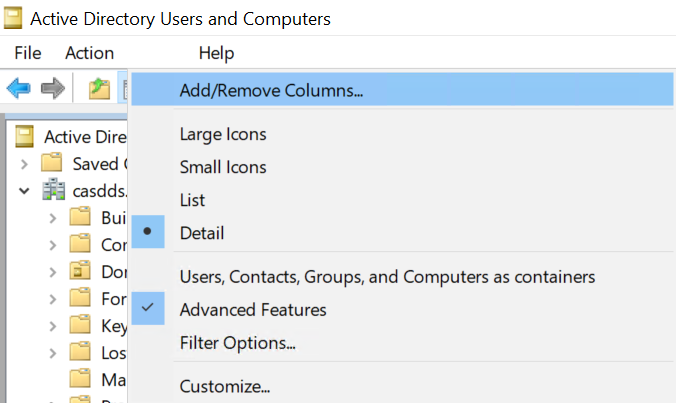Expand the Los folder chevron
This screenshot has width=676, height=403.
click(53, 353)
